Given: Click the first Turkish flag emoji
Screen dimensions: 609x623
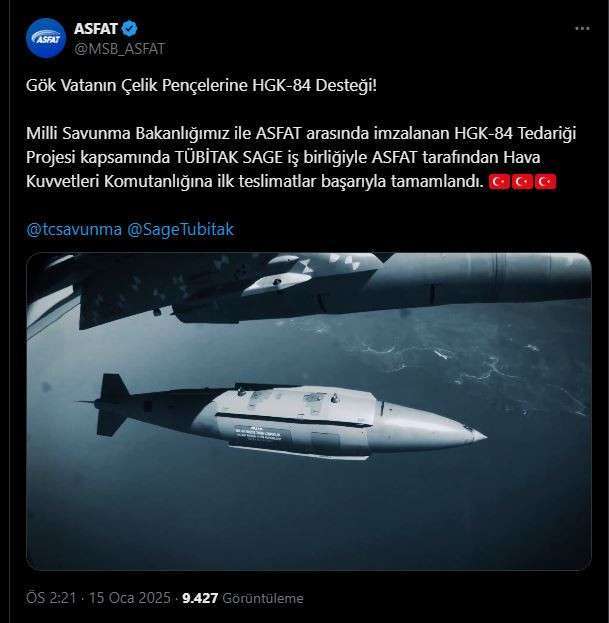Looking at the screenshot, I should [499, 182].
